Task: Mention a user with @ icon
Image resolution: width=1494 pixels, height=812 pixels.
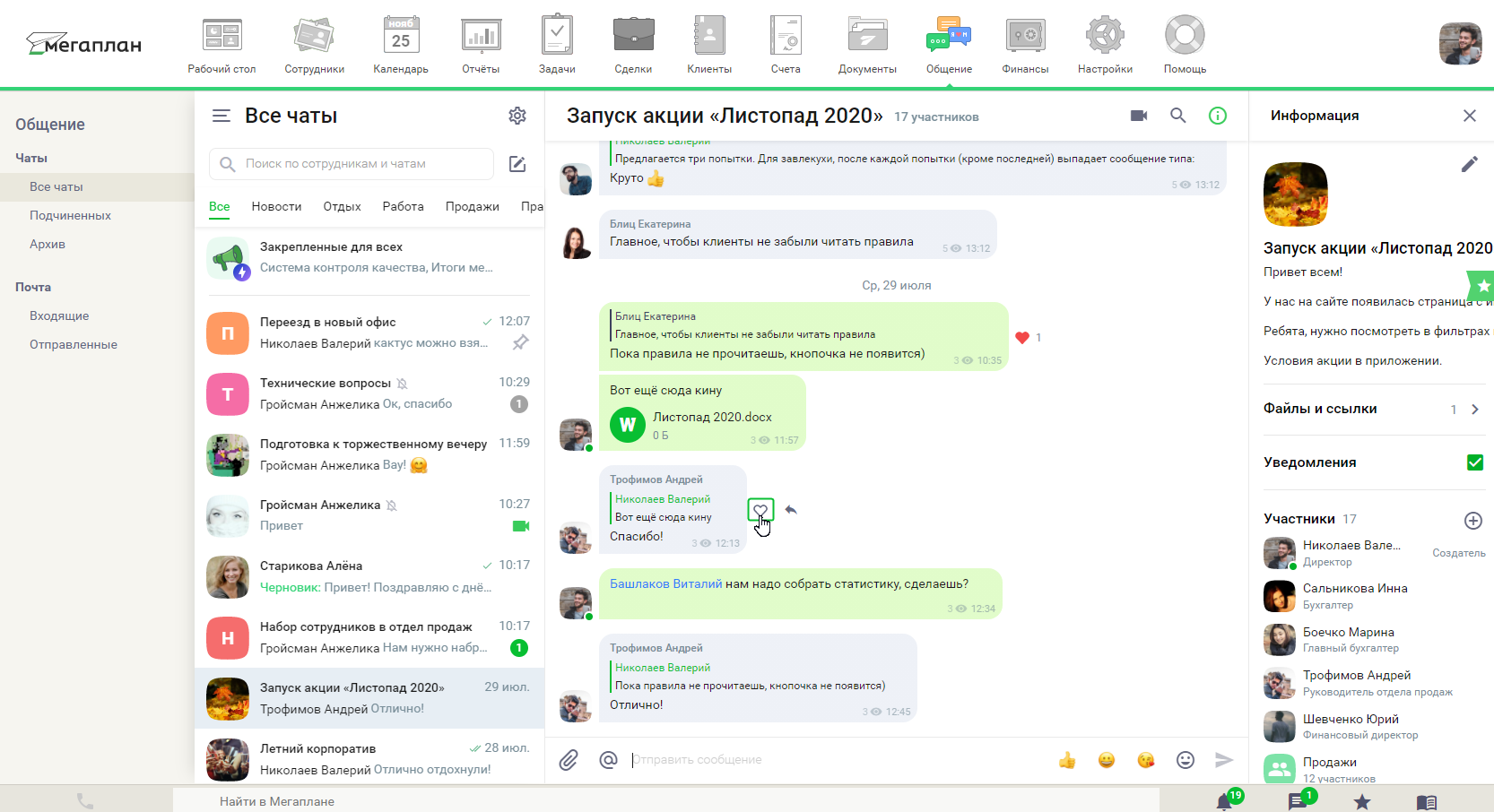Action: 608,760
